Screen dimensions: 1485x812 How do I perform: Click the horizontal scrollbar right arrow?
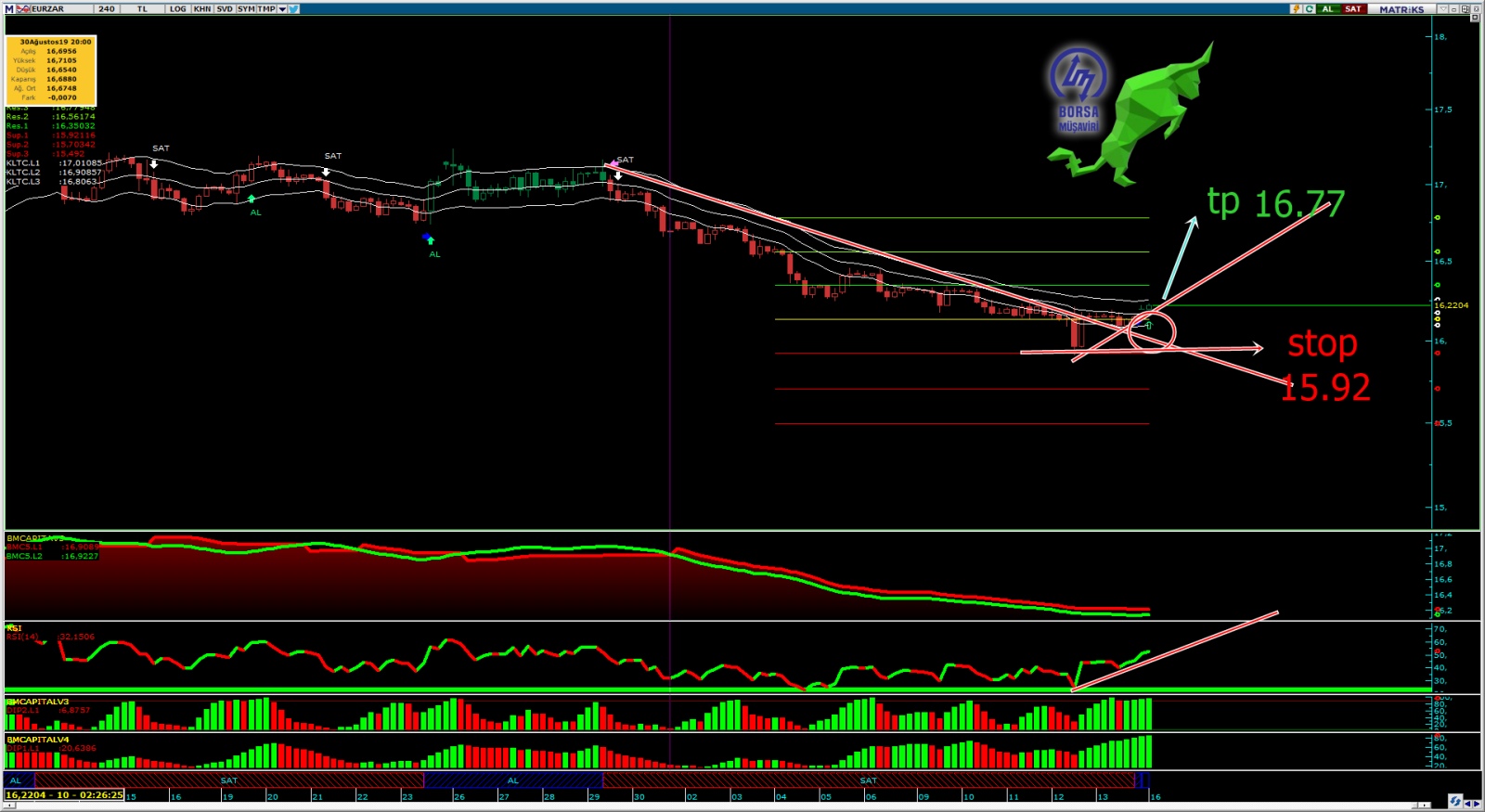click(x=1426, y=805)
